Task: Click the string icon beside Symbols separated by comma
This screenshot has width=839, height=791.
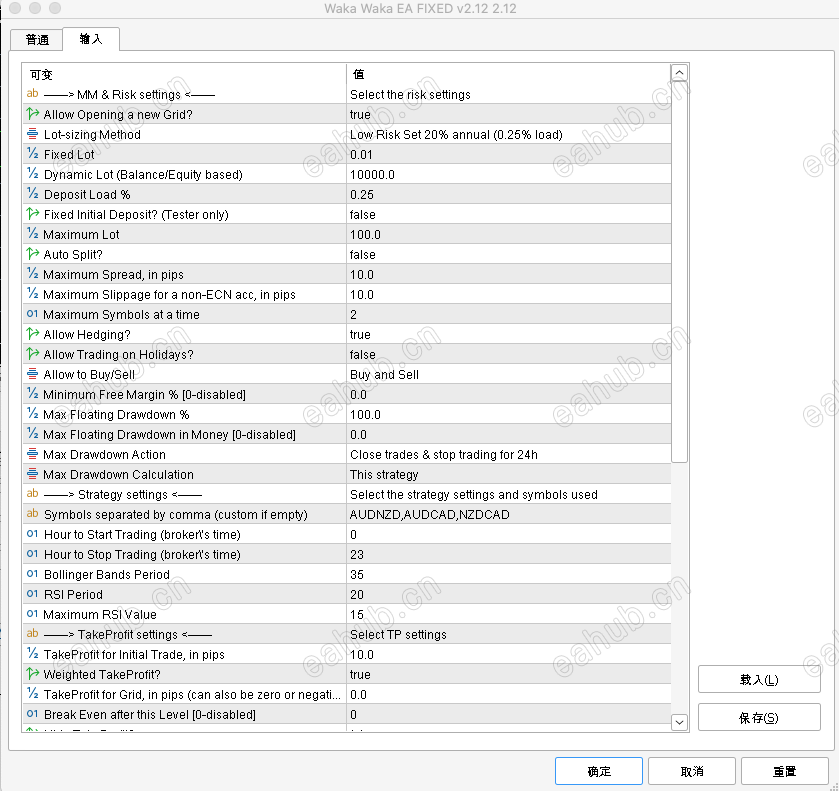Action: click(33, 513)
